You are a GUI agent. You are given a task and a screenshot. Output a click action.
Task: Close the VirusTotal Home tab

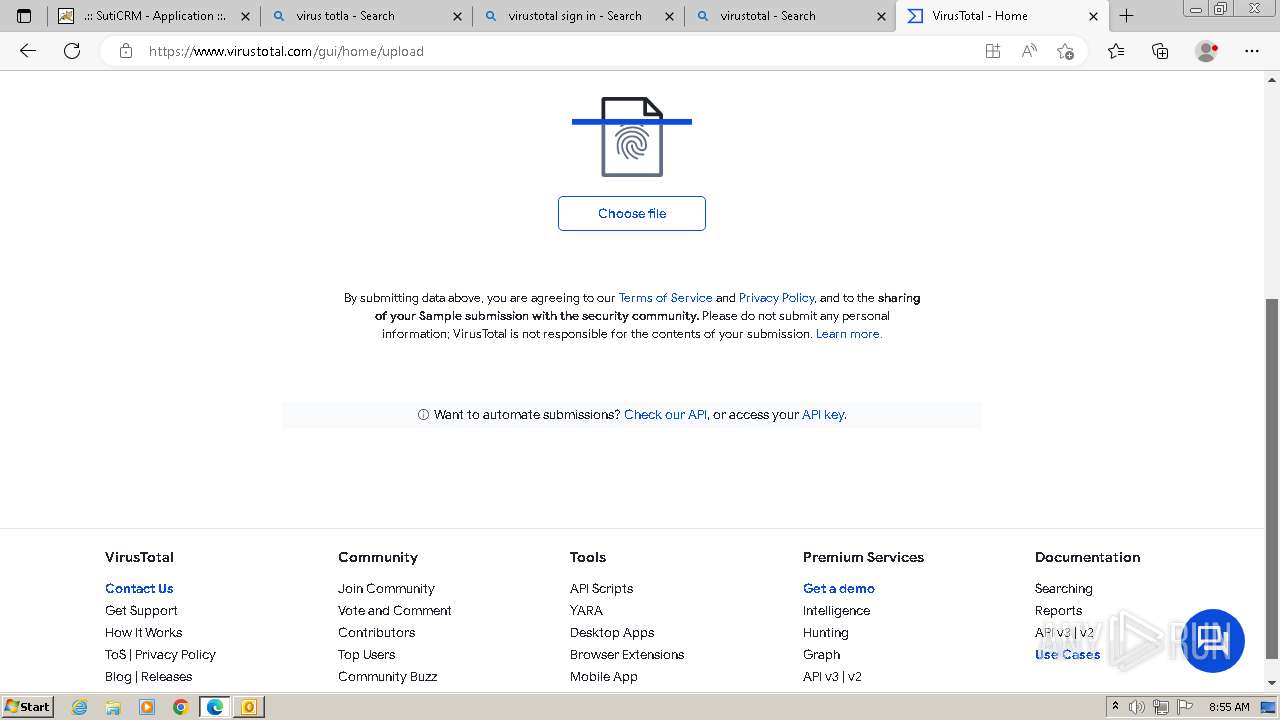point(1093,16)
